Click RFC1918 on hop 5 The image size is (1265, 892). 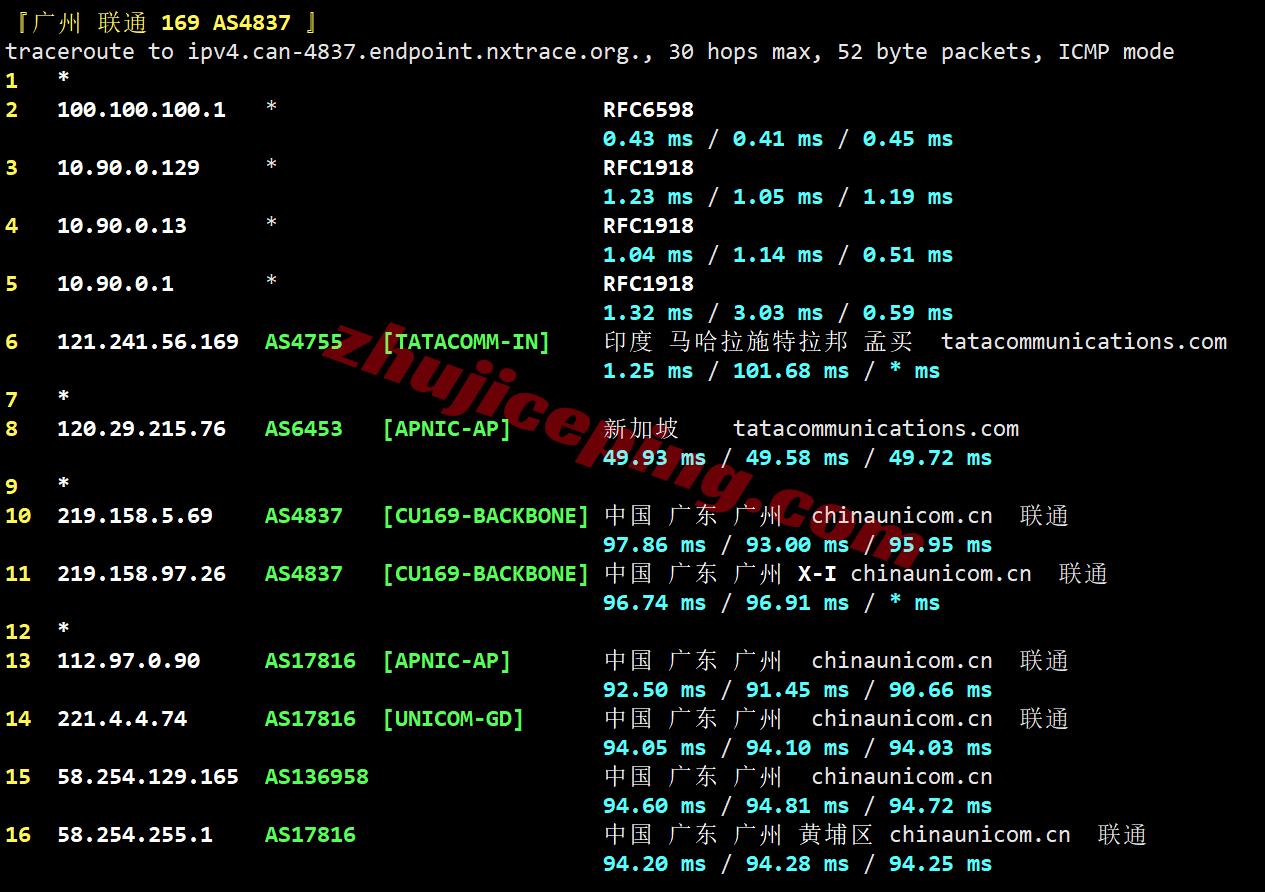(x=648, y=284)
